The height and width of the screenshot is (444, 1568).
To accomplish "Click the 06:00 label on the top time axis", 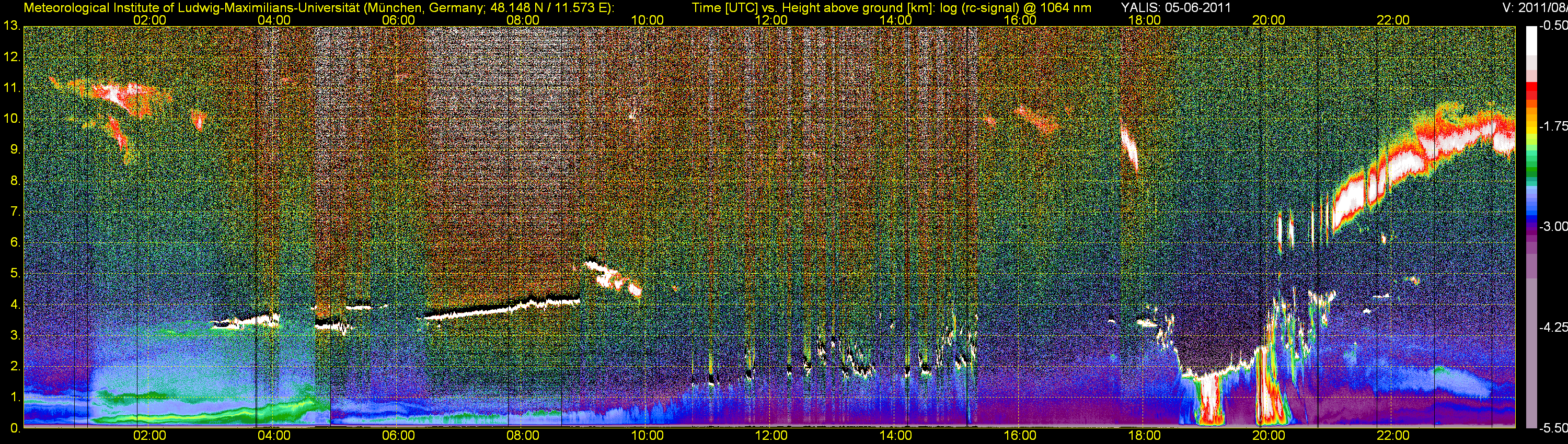I will point(398,20).
